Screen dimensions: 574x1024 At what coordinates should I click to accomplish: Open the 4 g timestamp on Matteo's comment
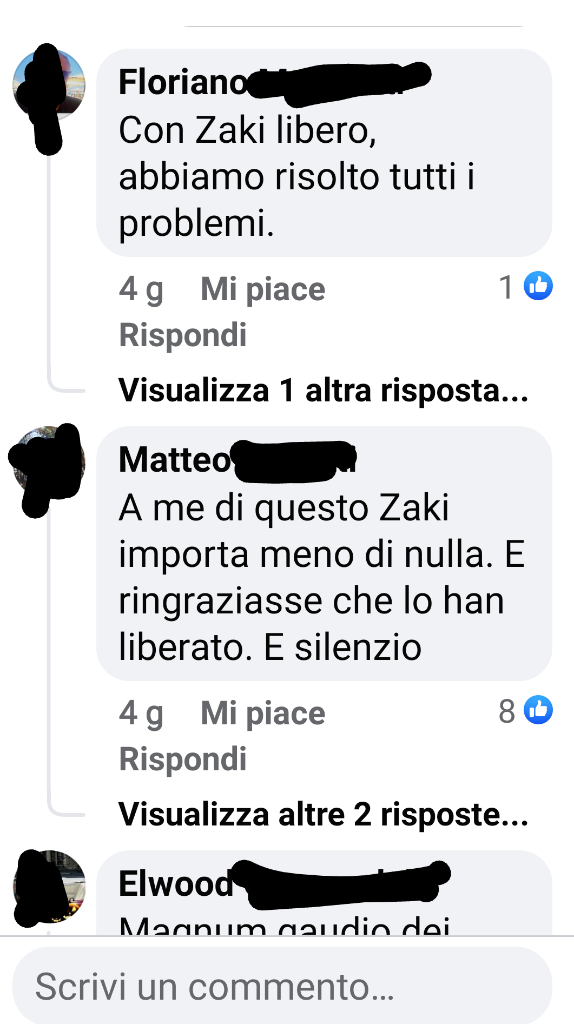(141, 713)
